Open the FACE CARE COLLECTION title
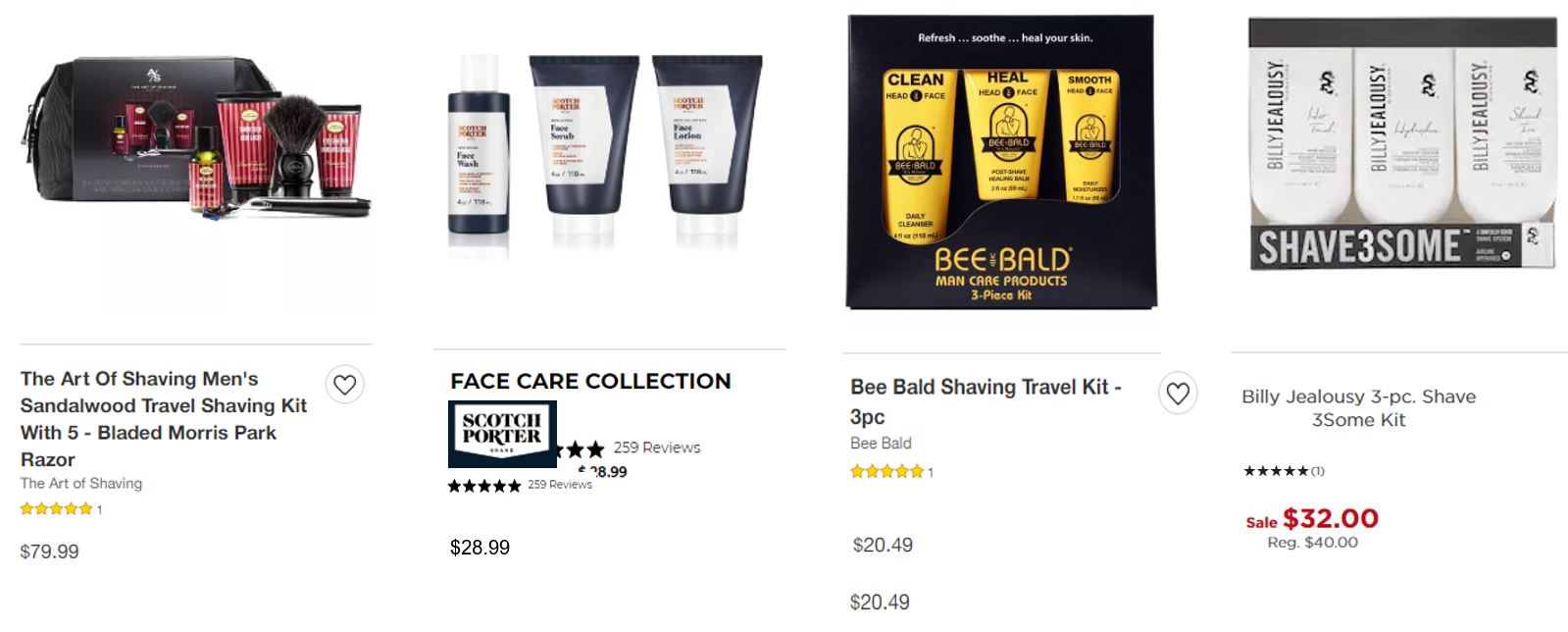1568x632 pixels. click(x=590, y=381)
